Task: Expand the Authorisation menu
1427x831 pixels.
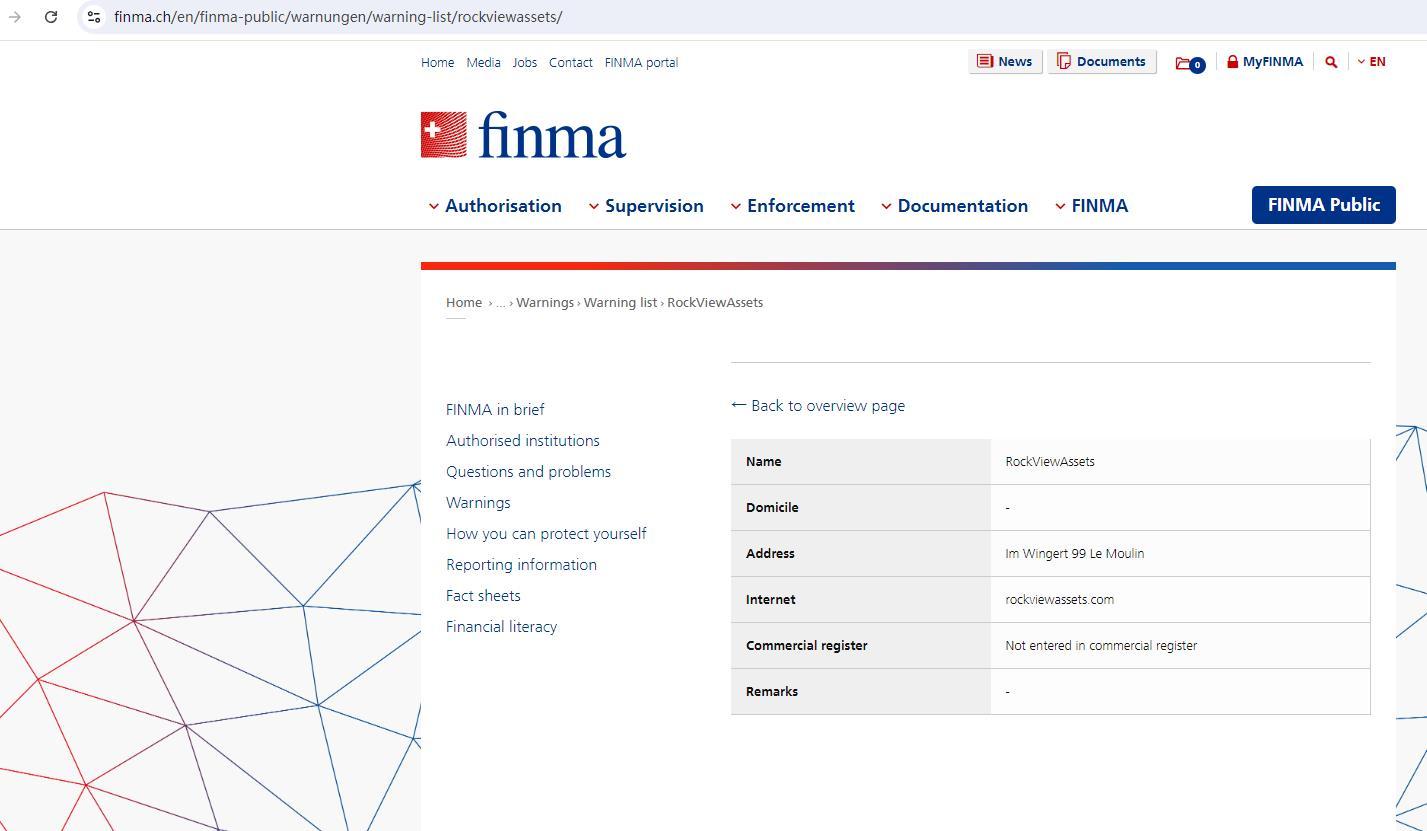Action: 495,206
